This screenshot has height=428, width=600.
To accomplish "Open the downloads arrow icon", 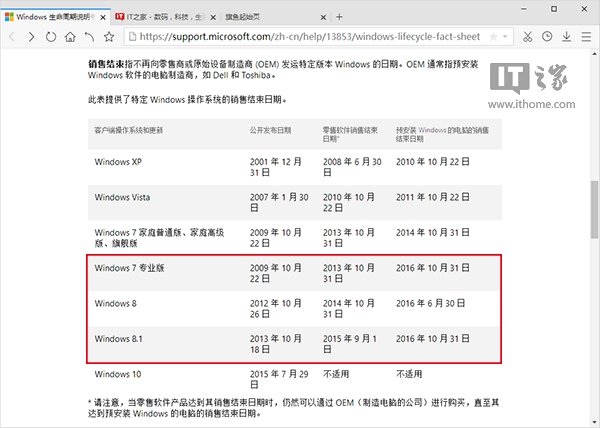I will pyautogui.click(x=567, y=37).
